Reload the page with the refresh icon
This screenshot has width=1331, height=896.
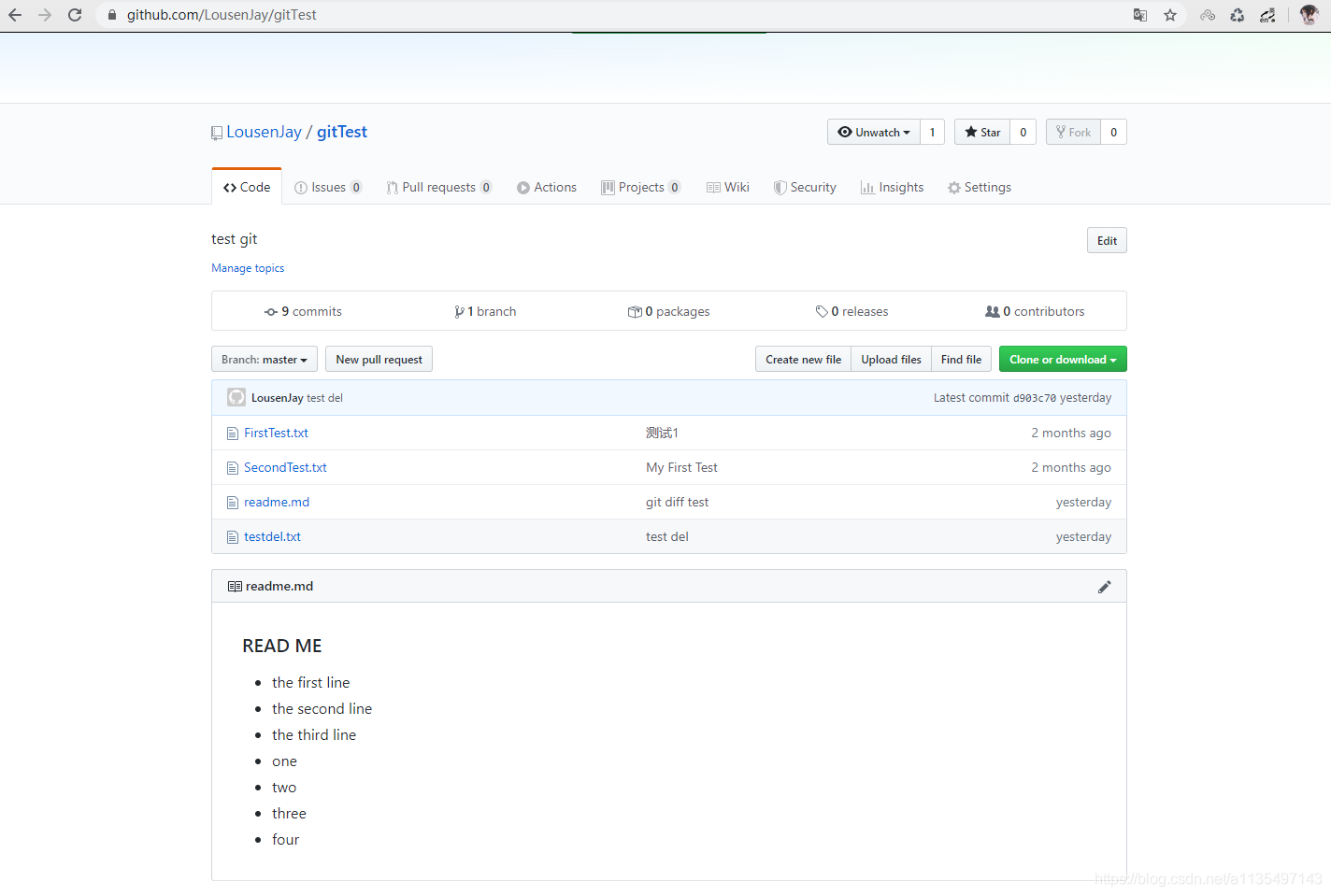(x=75, y=15)
